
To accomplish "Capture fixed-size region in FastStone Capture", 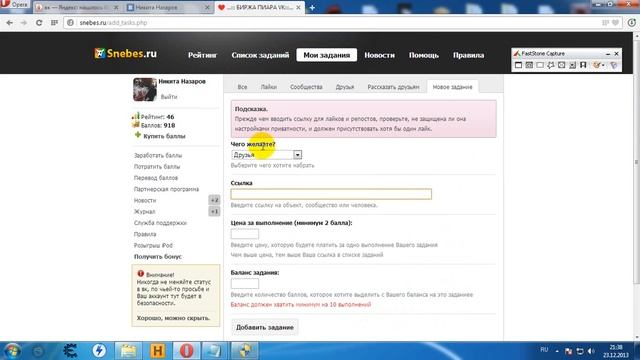I will 583,65.
